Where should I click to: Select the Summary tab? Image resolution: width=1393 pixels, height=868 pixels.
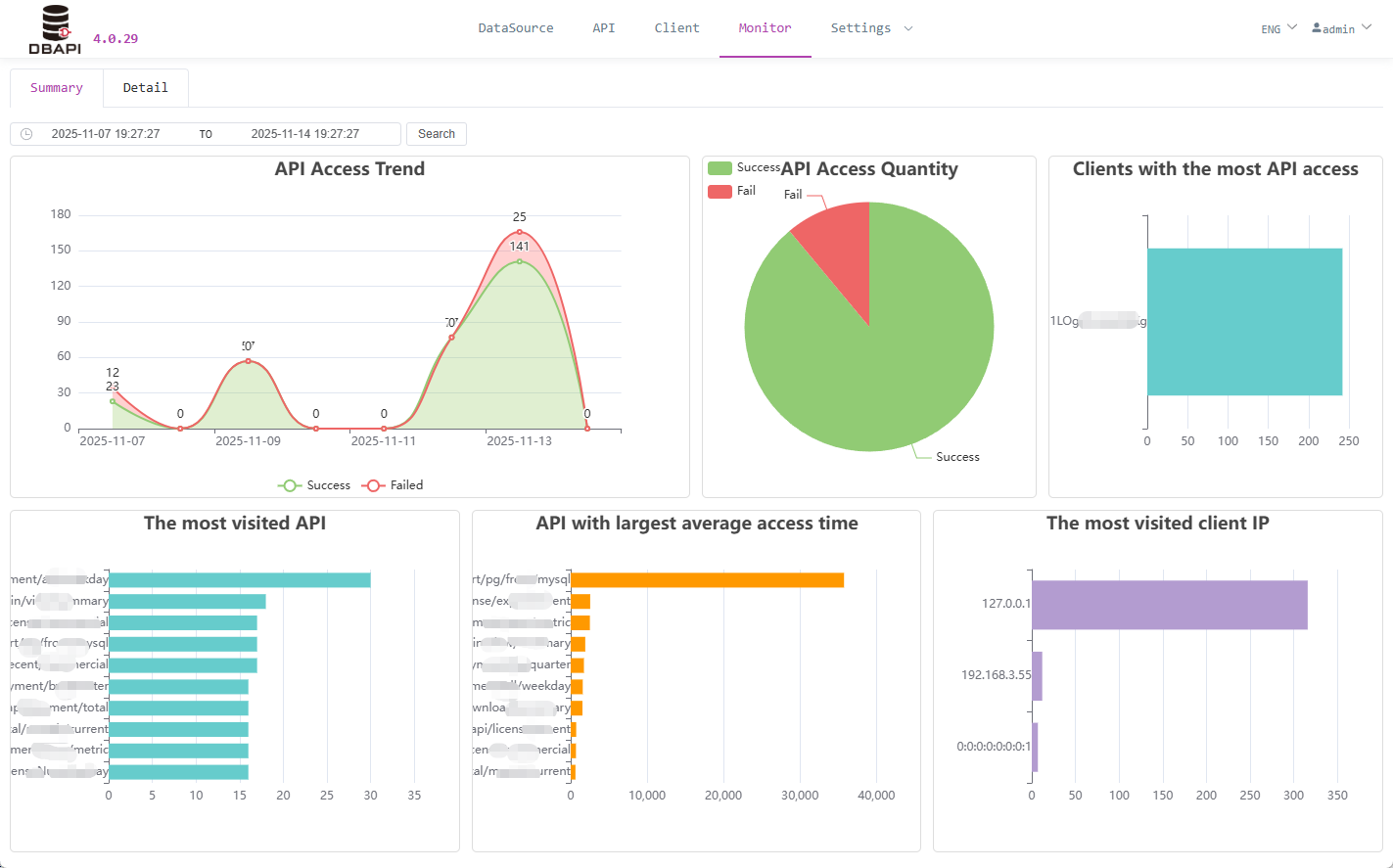pos(56,87)
